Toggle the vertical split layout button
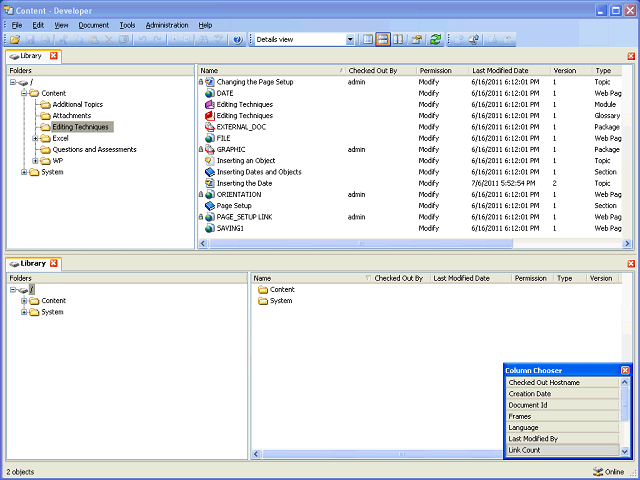The image size is (640, 480). (398, 40)
